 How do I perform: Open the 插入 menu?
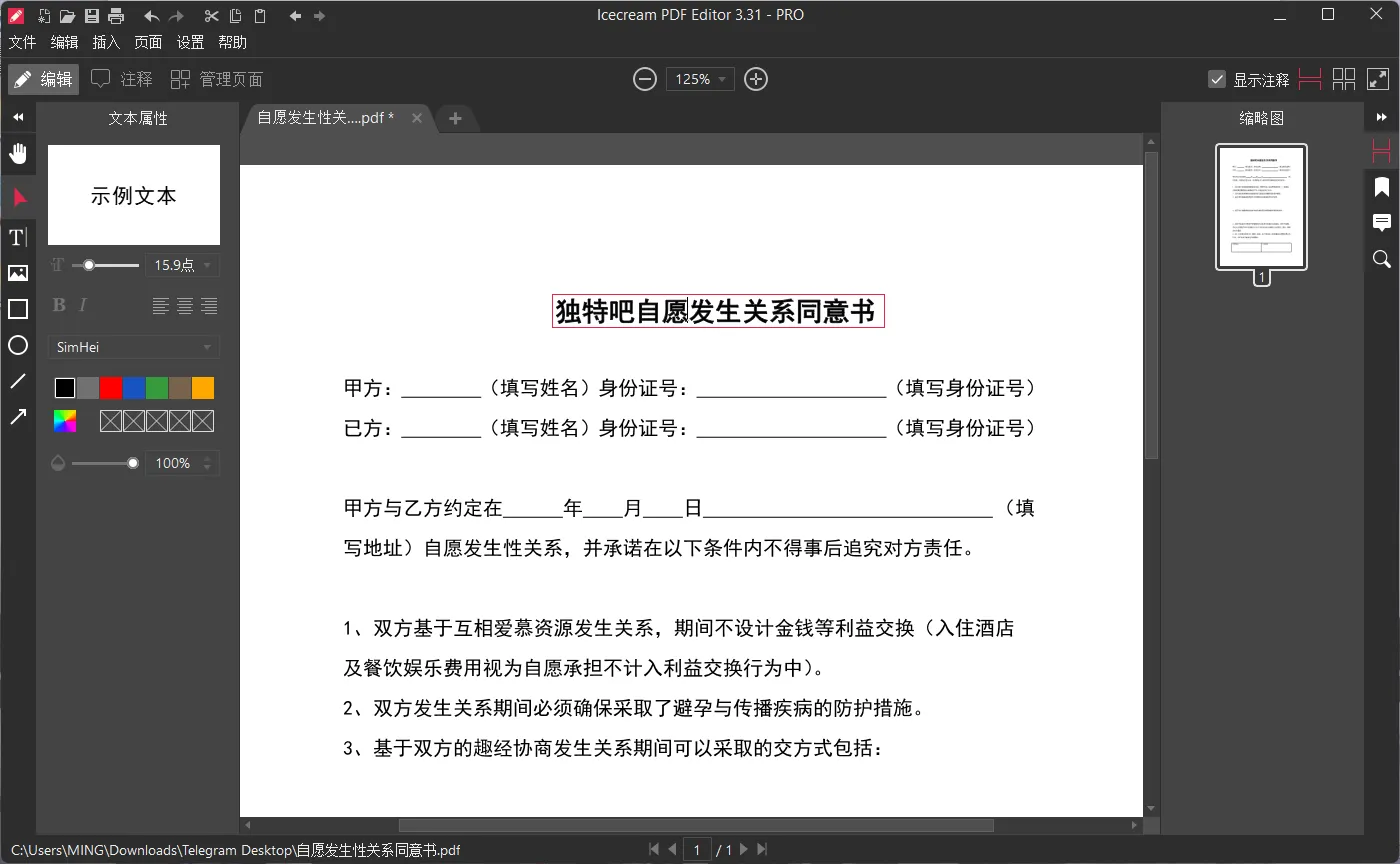(x=106, y=42)
